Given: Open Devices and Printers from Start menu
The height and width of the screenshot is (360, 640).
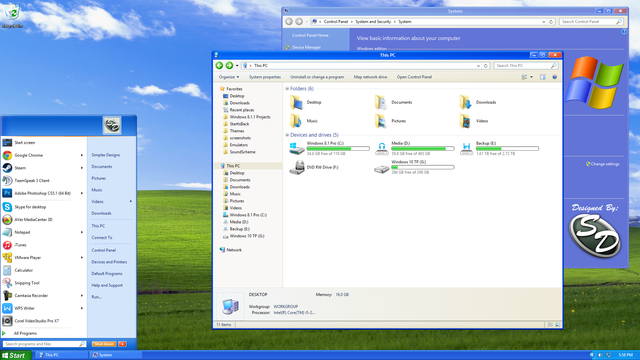Looking at the screenshot, I should click(109, 262).
